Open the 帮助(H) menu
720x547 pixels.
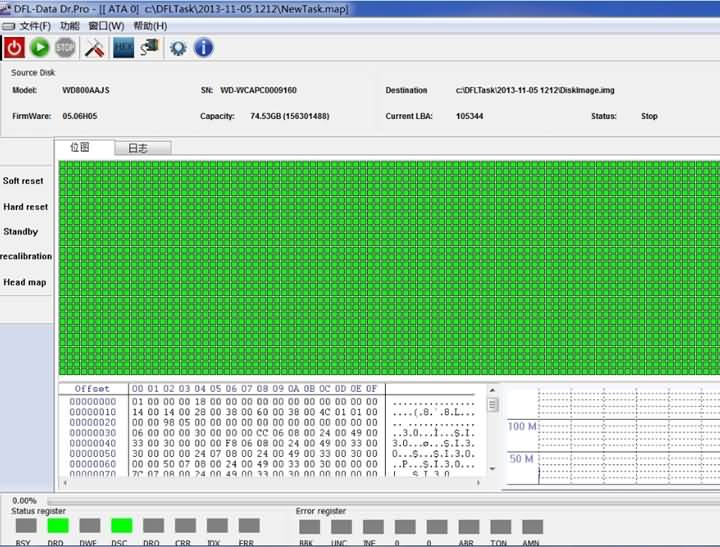tap(150, 25)
